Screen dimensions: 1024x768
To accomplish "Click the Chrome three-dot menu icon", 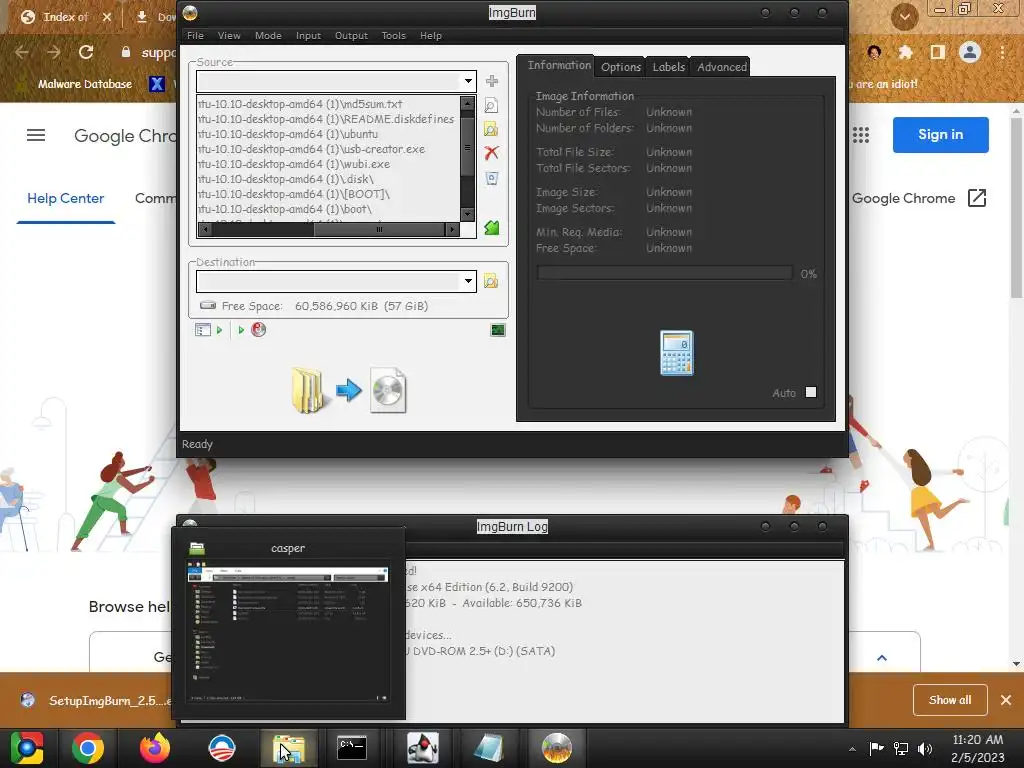I will click(x=1002, y=52).
